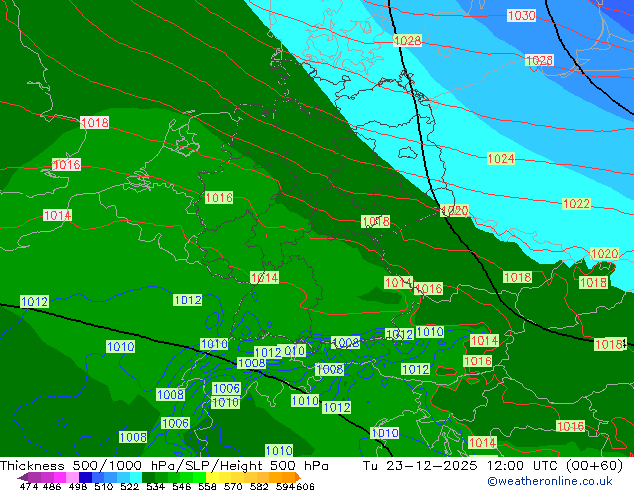Click the yellow swatch in the thickness color bar
This screenshot has height=490, width=634.
(212, 477)
